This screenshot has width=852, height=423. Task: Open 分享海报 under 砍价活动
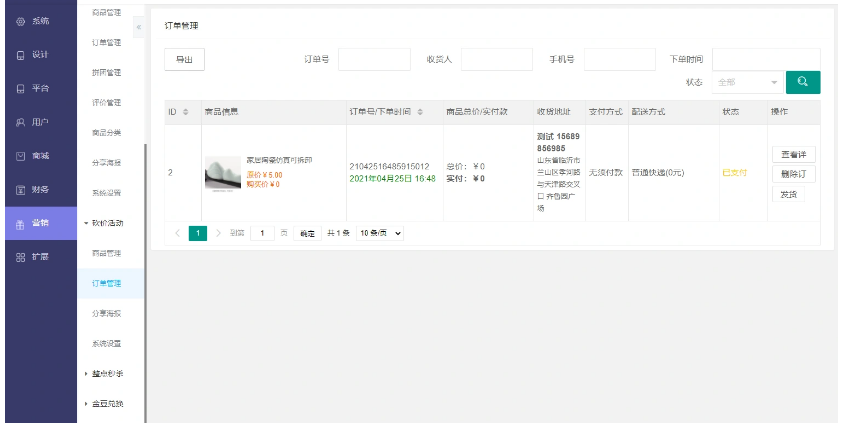(106, 314)
